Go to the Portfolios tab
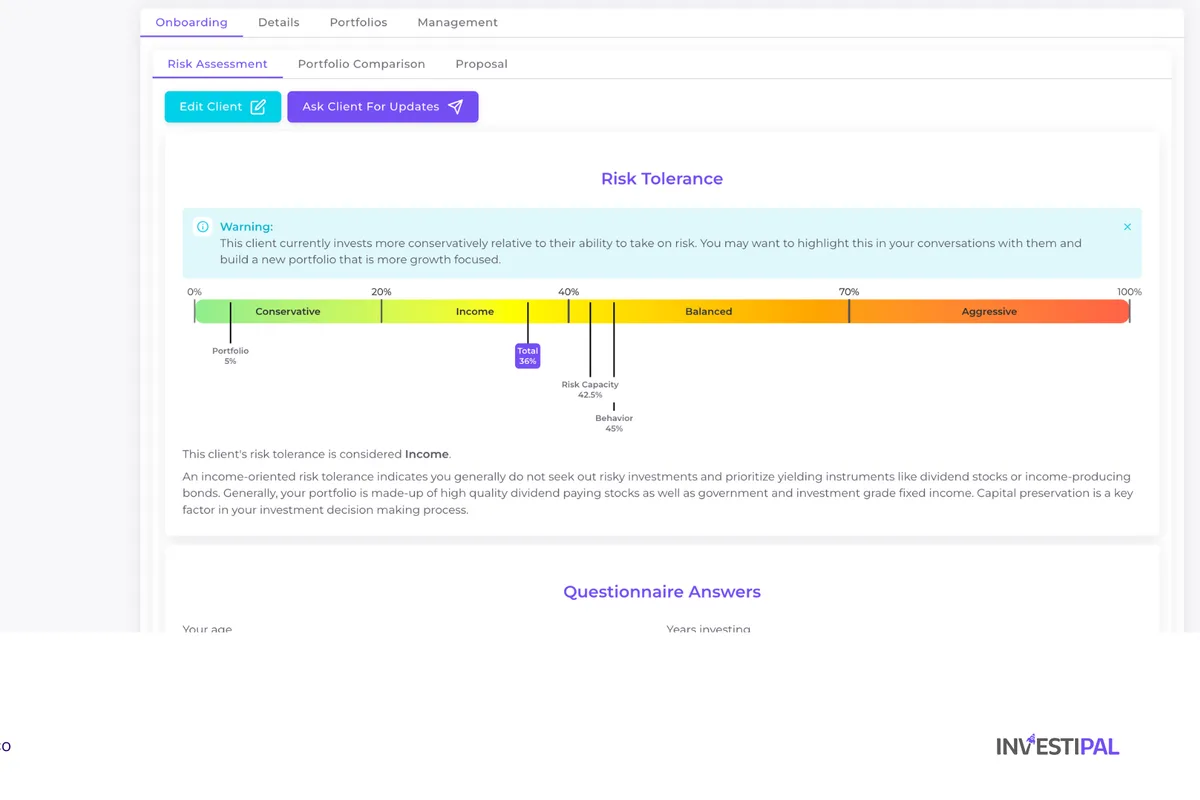The image size is (1200, 800). coord(358,22)
